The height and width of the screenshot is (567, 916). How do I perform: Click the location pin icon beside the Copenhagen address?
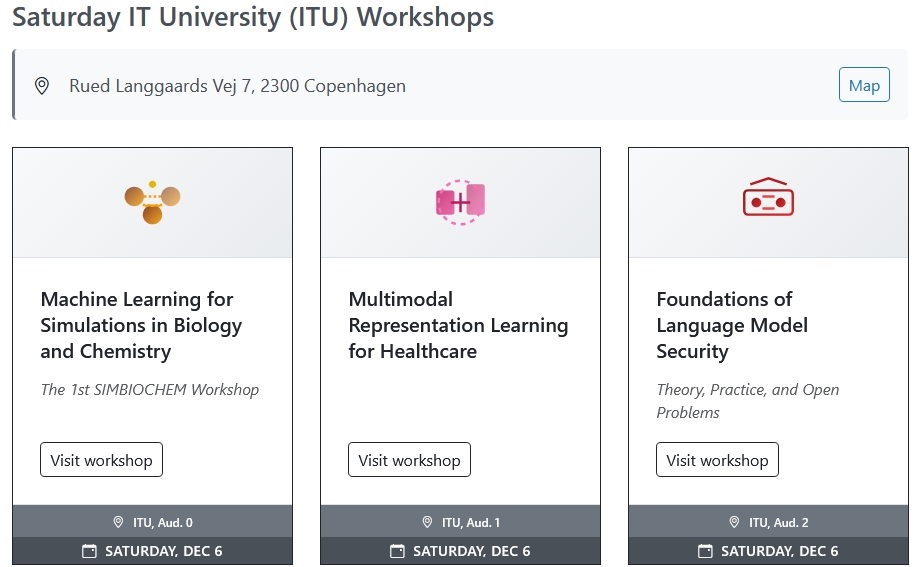pyautogui.click(x=42, y=86)
